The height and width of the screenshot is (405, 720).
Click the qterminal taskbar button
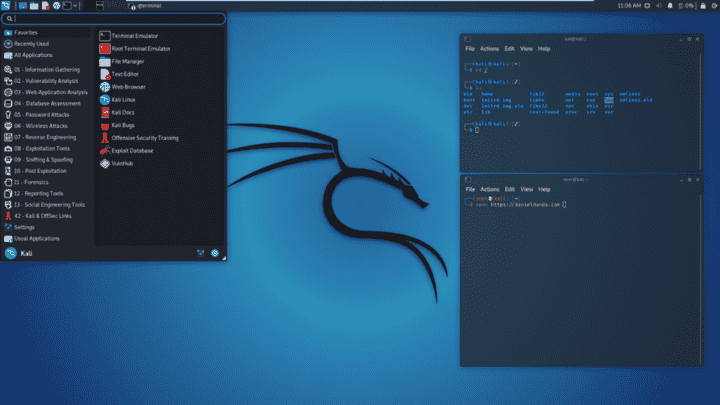coord(145,6)
